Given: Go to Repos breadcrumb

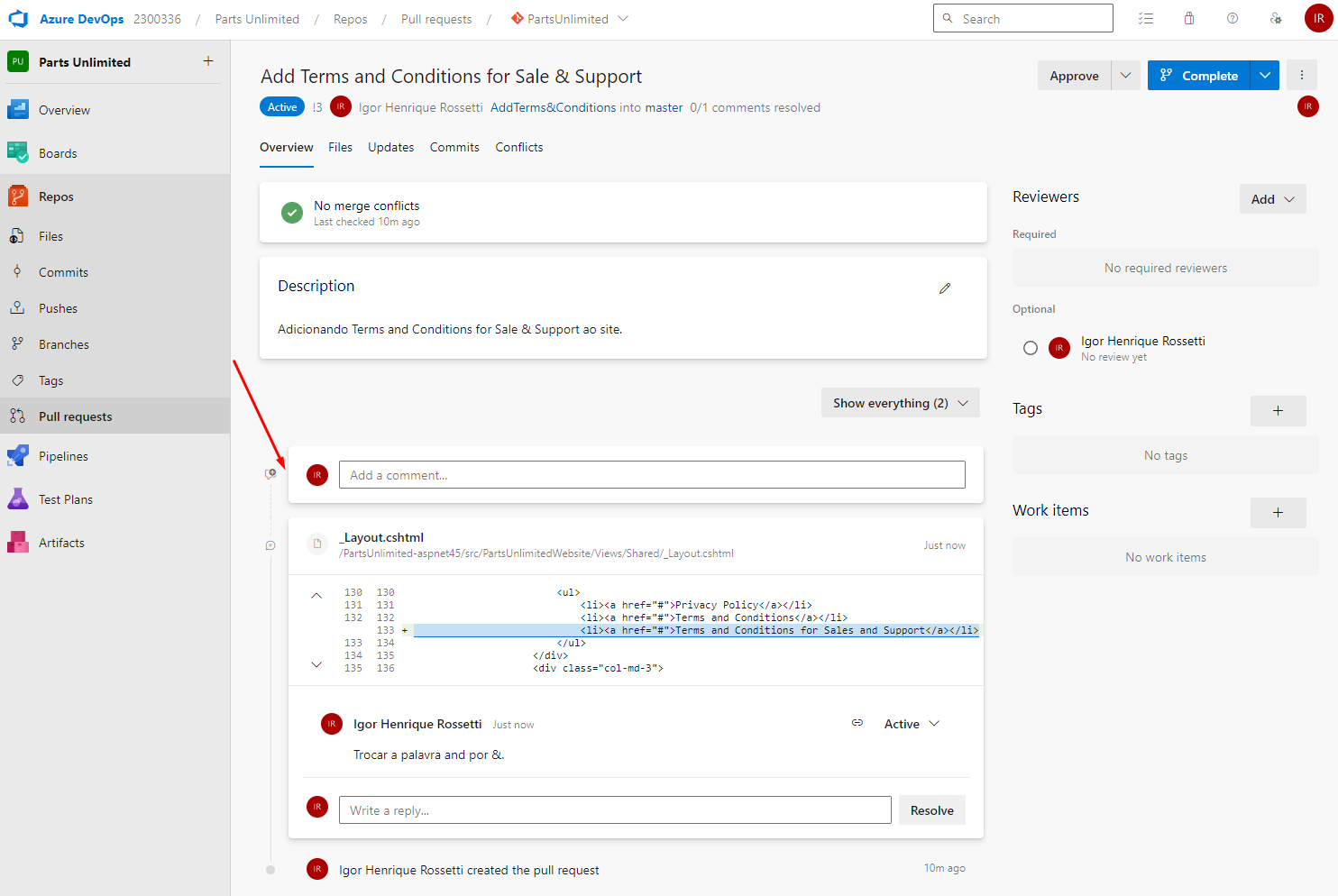Looking at the screenshot, I should tap(350, 19).
